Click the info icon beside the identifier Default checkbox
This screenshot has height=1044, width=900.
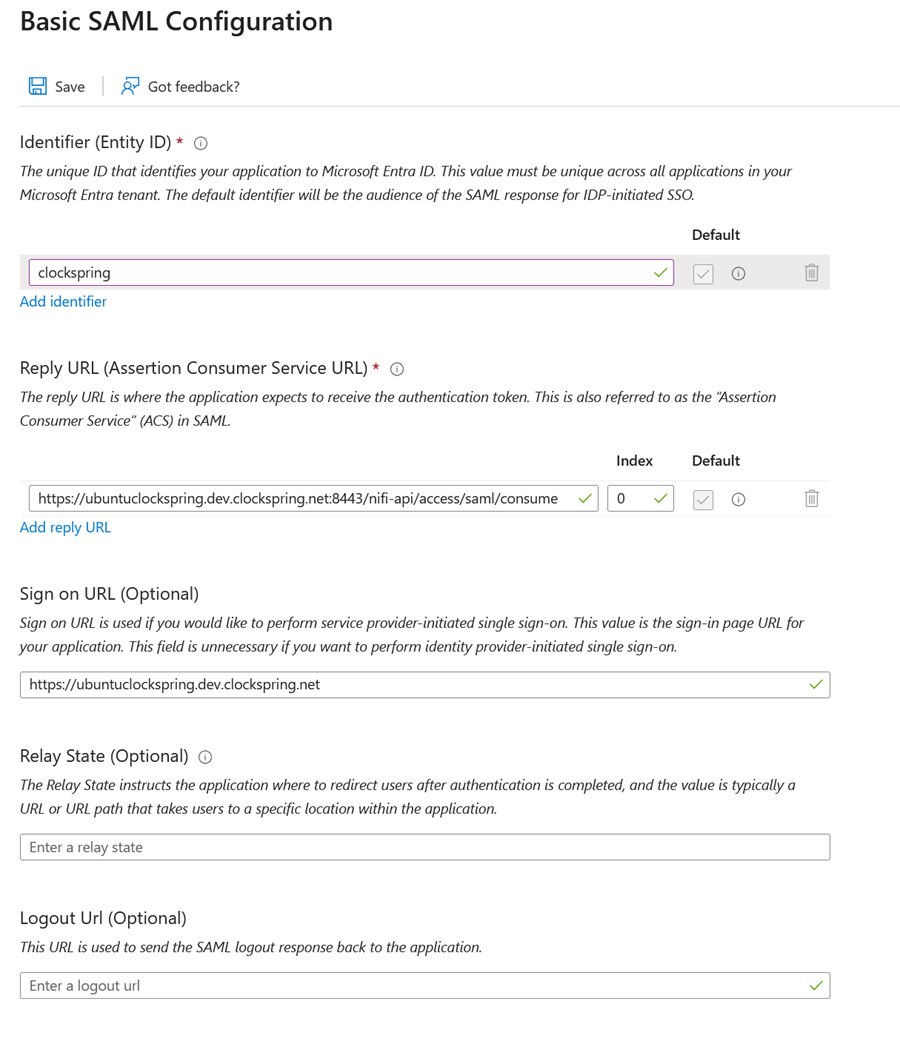pos(738,272)
